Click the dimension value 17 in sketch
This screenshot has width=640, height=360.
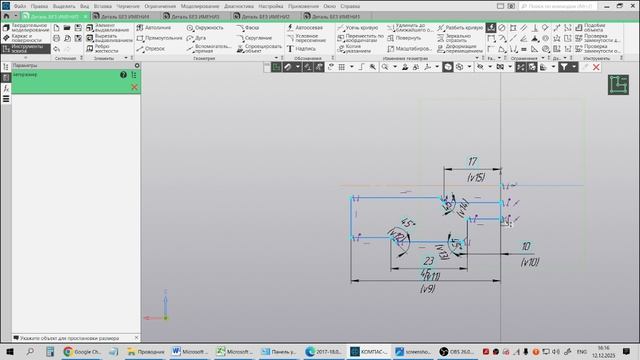472,162
